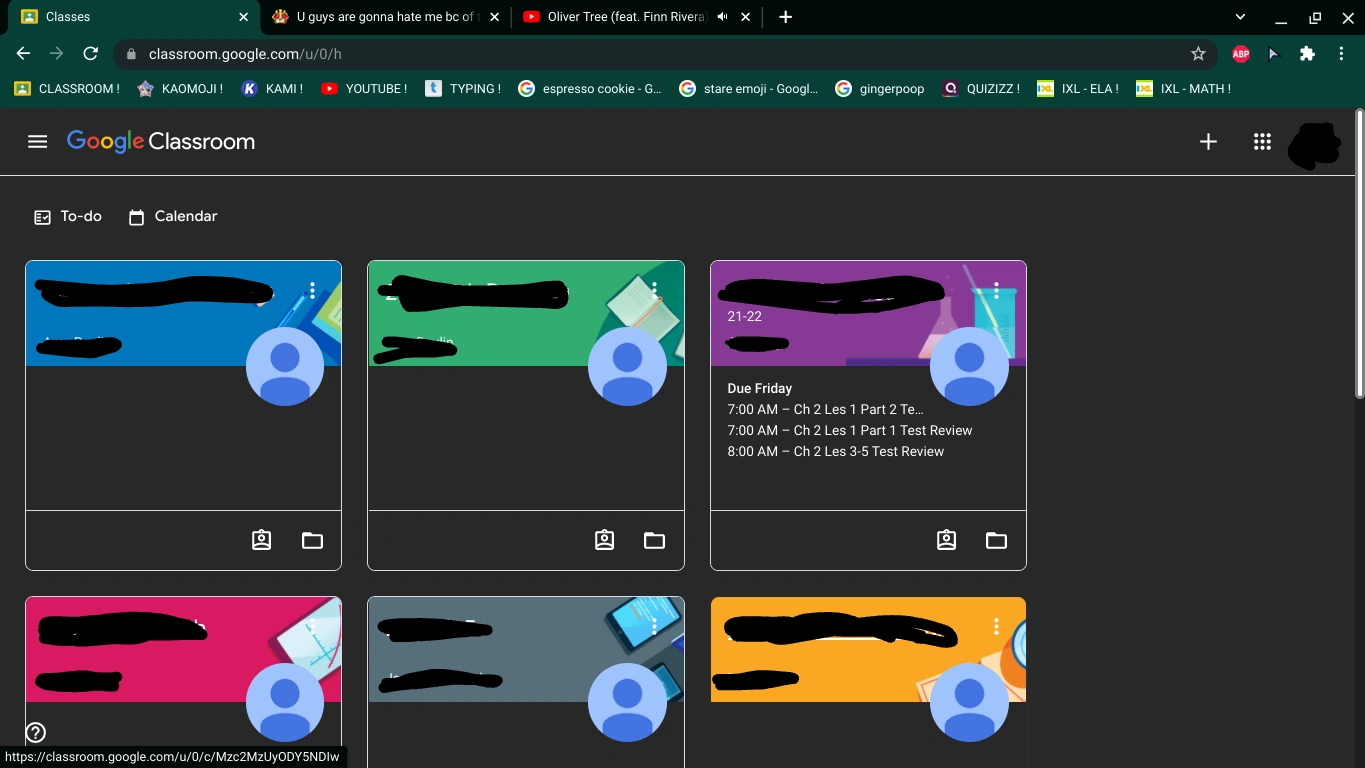Viewport: 1365px width, 768px height.
Task: Open the Drive folder icon on the blue class card
Action: pyautogui.click(x=311, y=539)
